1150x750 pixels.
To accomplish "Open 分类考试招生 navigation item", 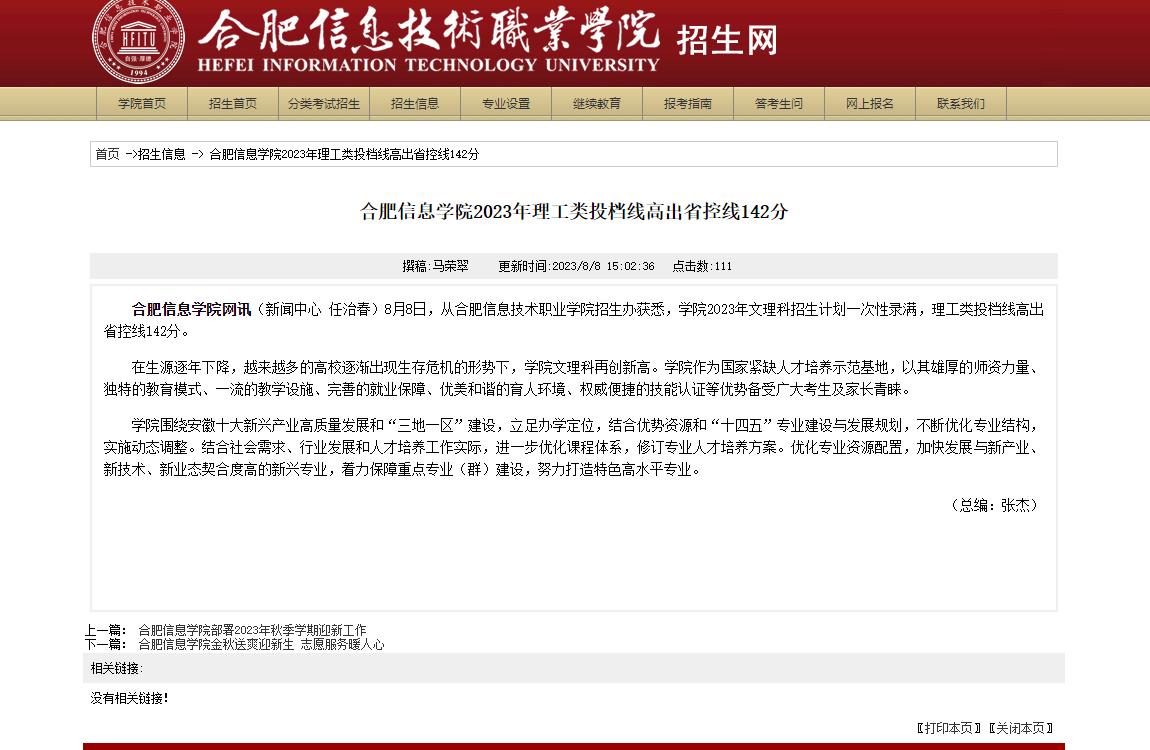I will click(324, 103).
